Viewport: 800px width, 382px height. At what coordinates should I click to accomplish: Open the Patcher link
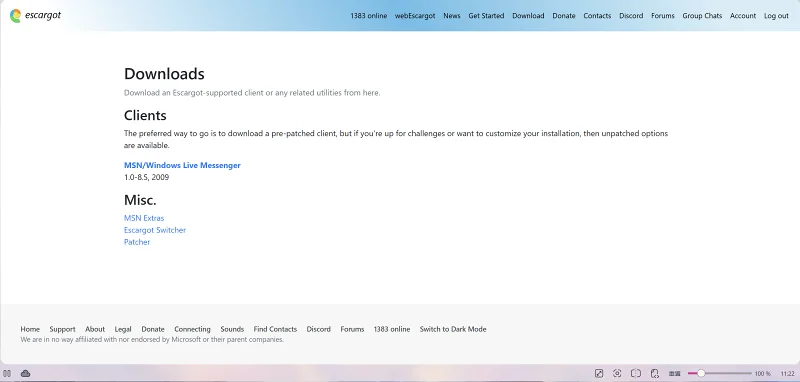(x=137, y=242)
